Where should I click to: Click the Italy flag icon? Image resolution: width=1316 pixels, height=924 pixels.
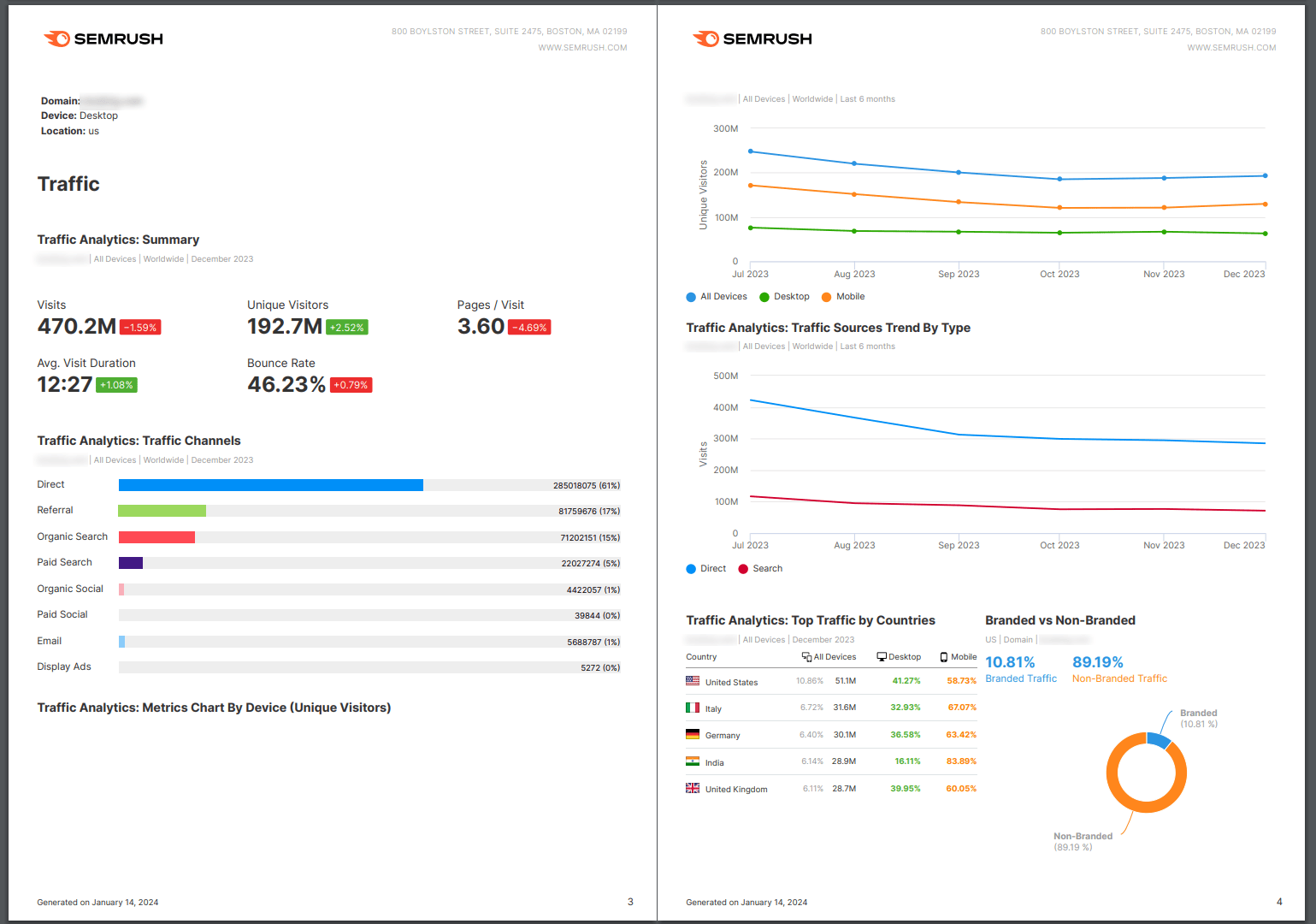click(693, 708)
